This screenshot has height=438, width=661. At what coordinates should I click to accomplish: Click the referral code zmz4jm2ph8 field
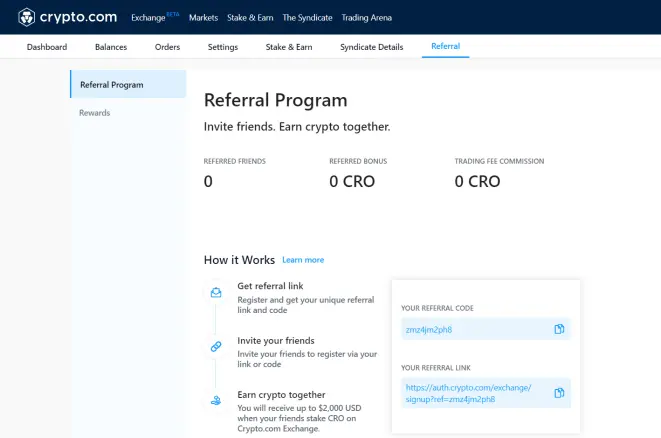coord(486,329)
